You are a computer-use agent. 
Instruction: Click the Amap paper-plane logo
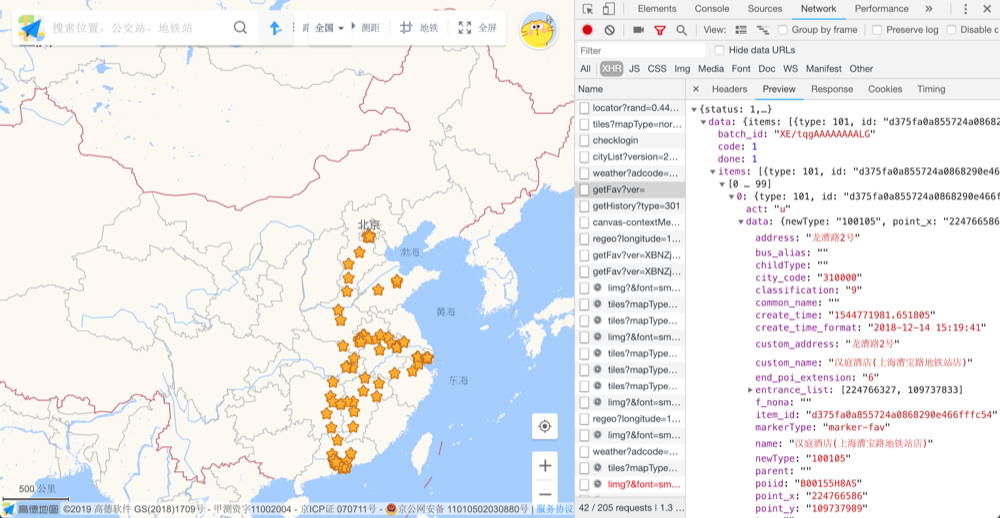pos(31,27)
